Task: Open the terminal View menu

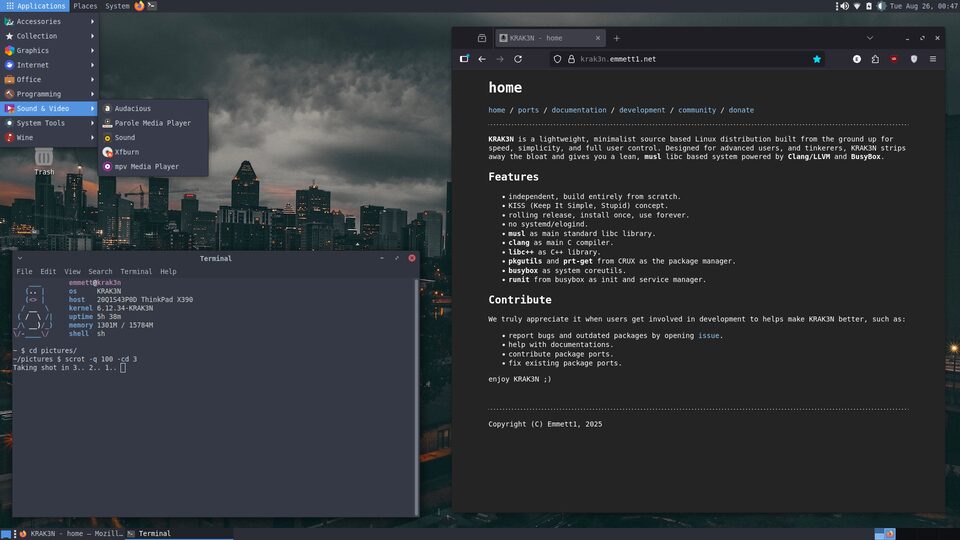Action: point(72,271)
